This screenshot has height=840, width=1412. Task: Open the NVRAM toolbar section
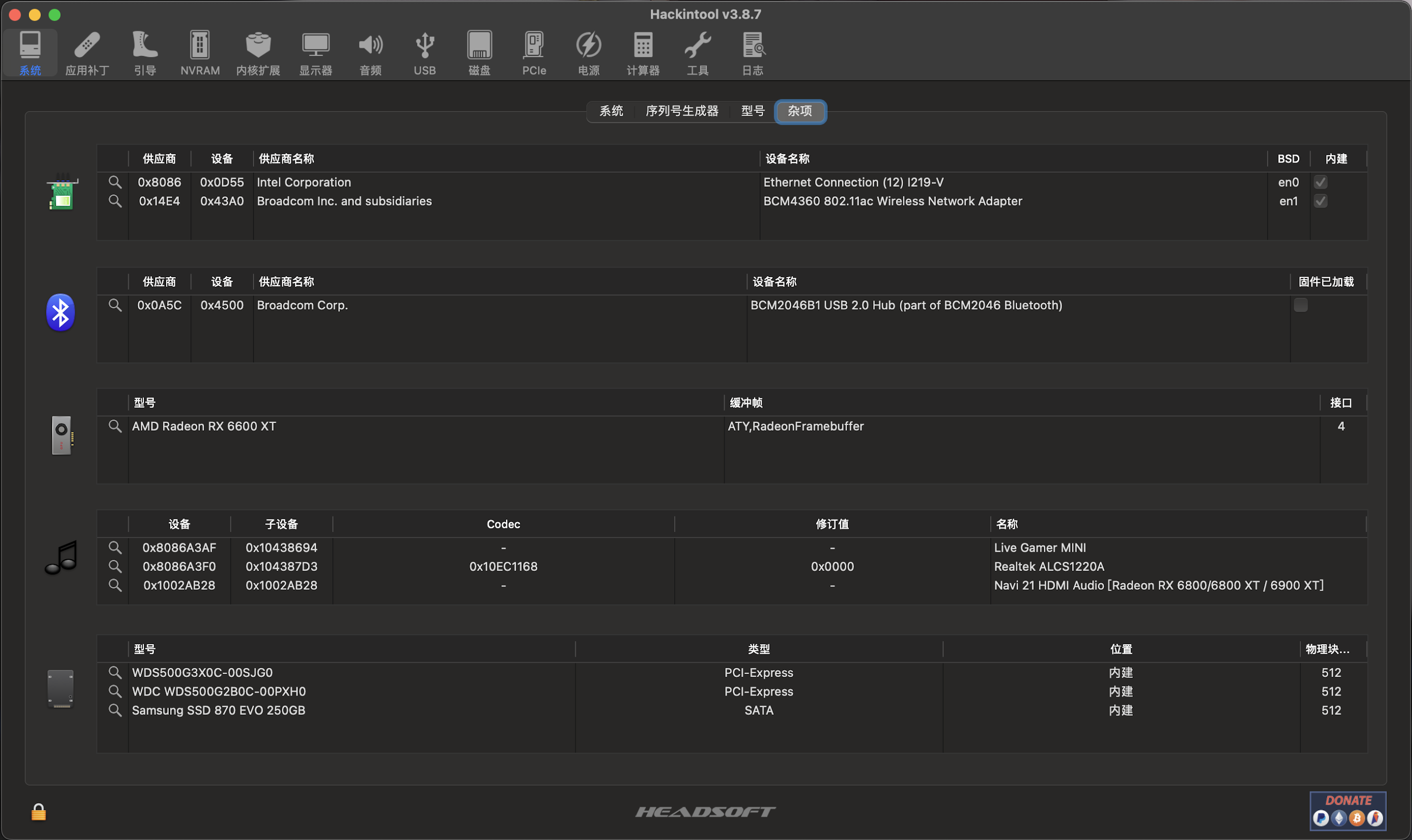(x=200, y=53)
